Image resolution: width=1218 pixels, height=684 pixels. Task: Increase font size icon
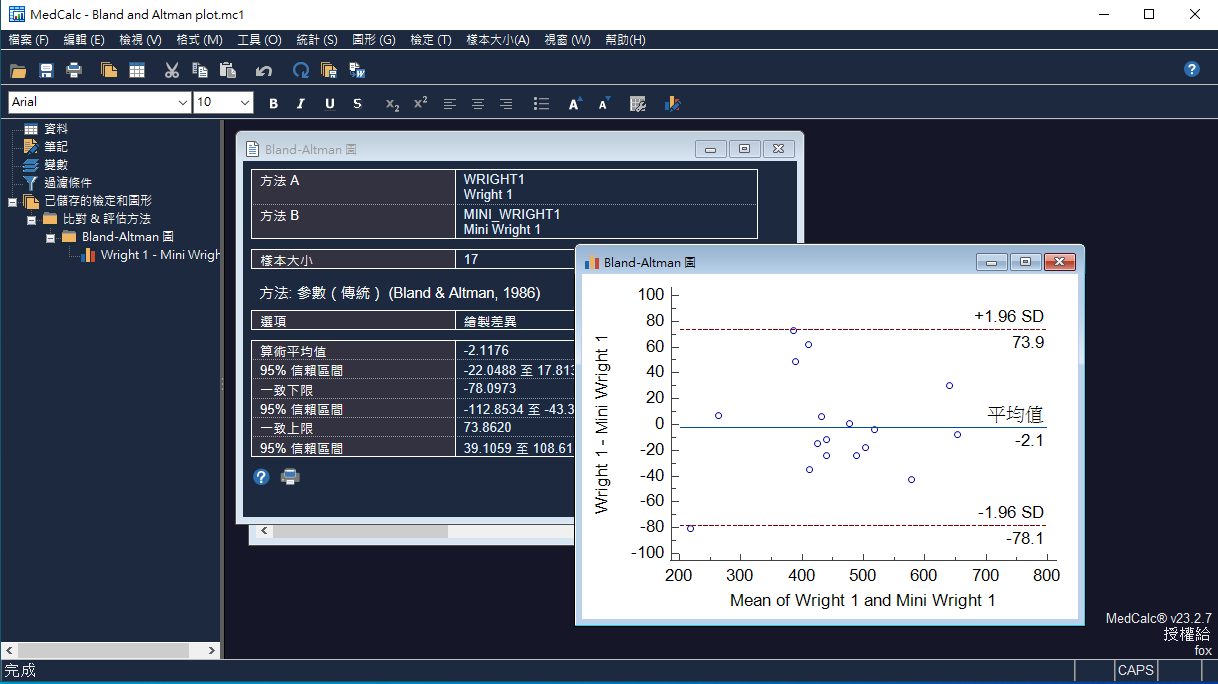(x=575, y=103)
